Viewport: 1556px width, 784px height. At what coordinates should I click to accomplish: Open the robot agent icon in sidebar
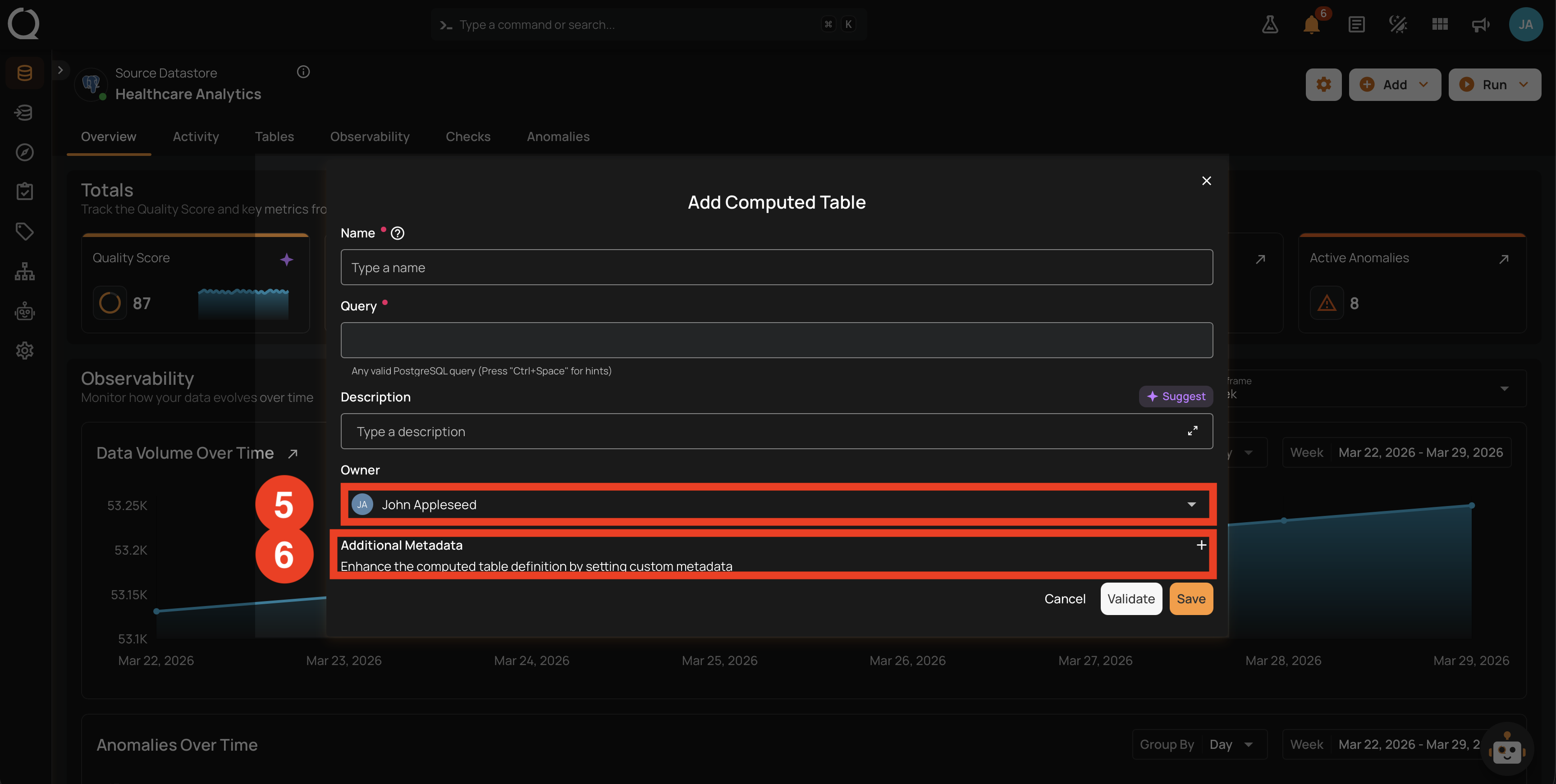[24, 311]
